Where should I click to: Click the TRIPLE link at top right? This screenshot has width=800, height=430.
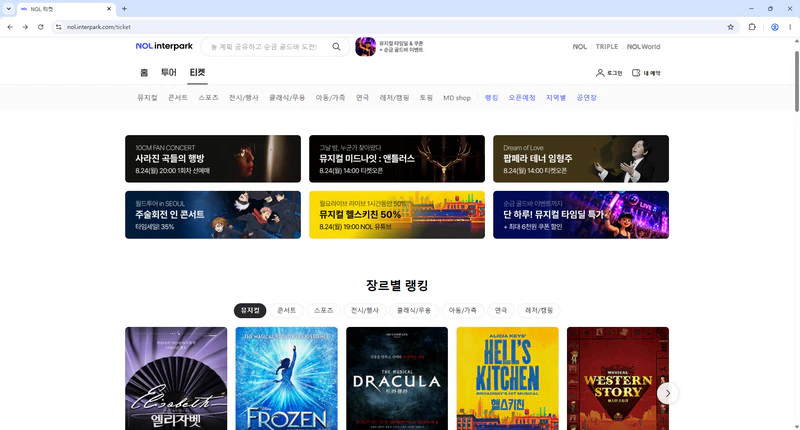tap(607, 46)
